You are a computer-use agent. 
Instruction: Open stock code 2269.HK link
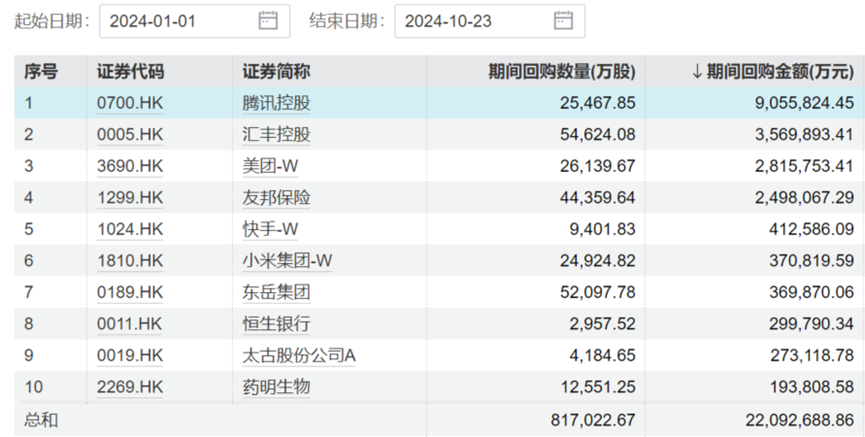click(x=130, y=387)
